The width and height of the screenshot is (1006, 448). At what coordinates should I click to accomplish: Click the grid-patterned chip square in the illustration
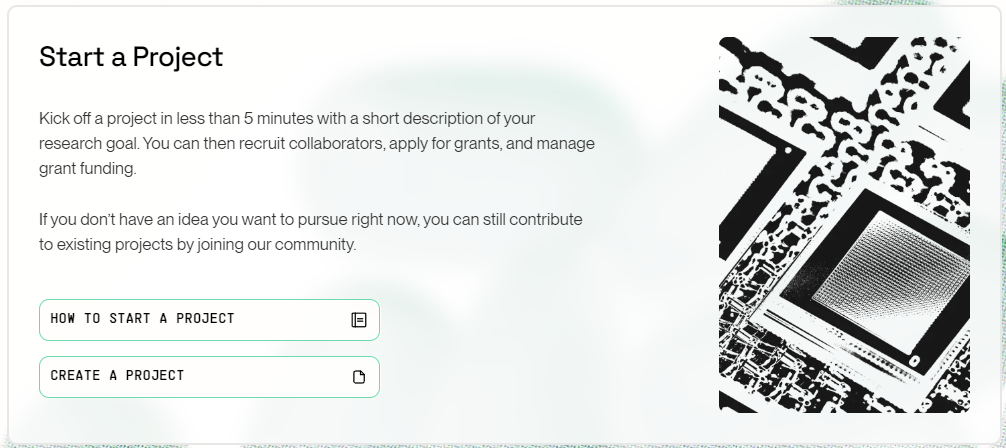[x=892, y=280]
